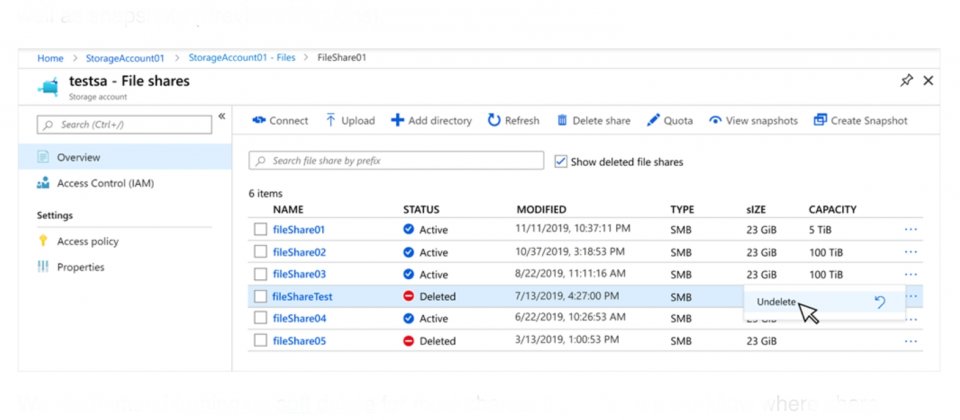Check the box for fileShare02
This screenshot has width=960, height=420.
click(x=260, y=252)
